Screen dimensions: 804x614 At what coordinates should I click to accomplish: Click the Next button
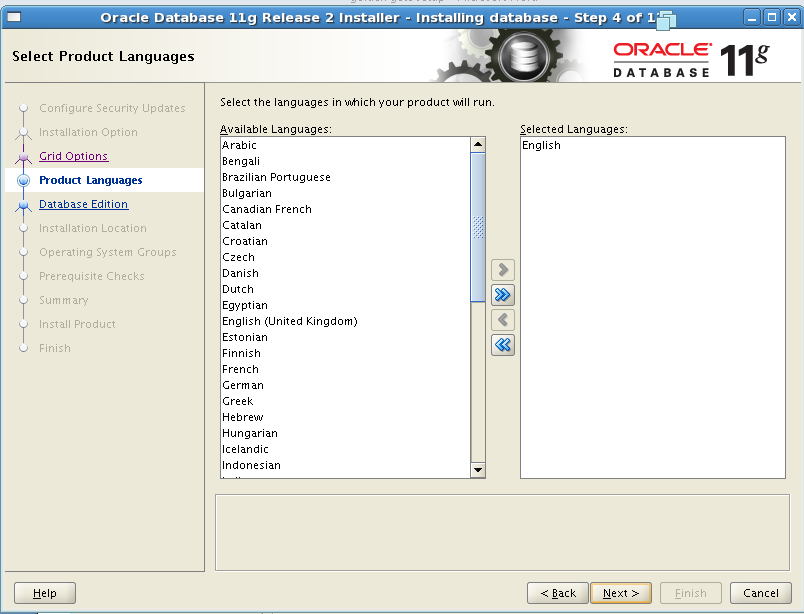[621, 593]
